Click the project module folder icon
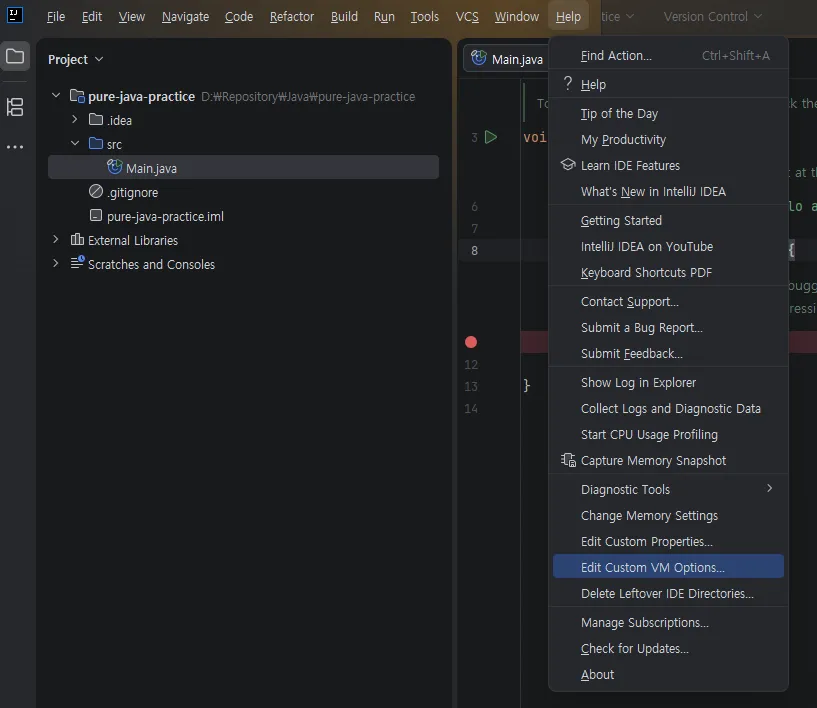 [x=77, y=96]
